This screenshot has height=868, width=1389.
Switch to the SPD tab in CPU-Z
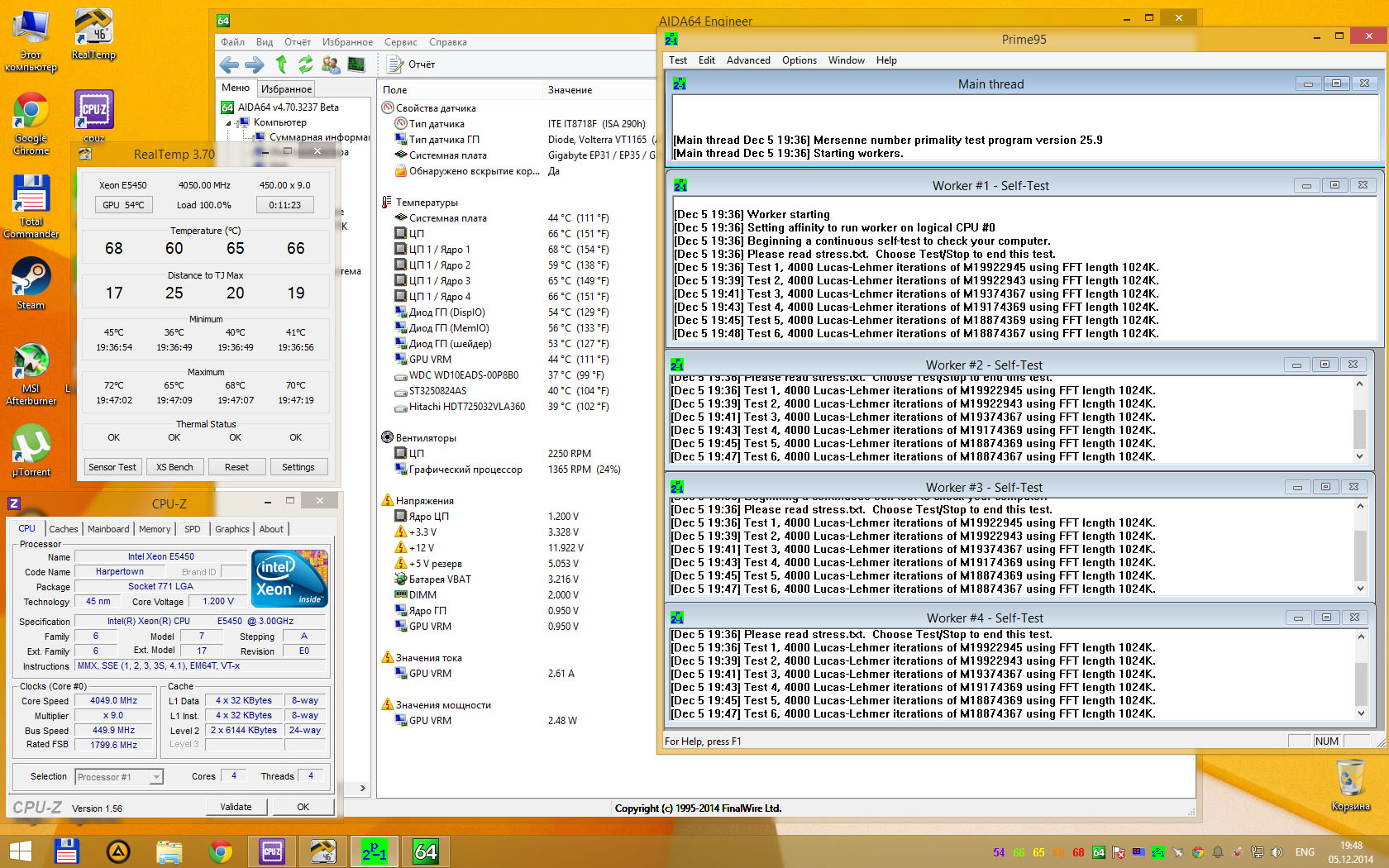pos(193,529)
